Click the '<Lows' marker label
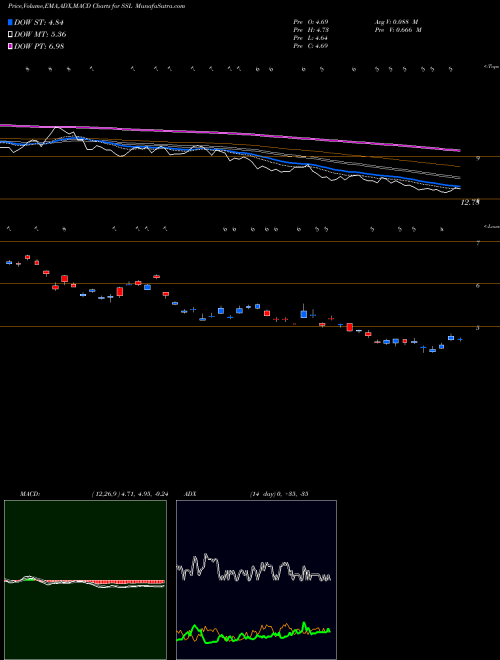Image resolution: width=500 pixels, height=660 pixels. 492,226
